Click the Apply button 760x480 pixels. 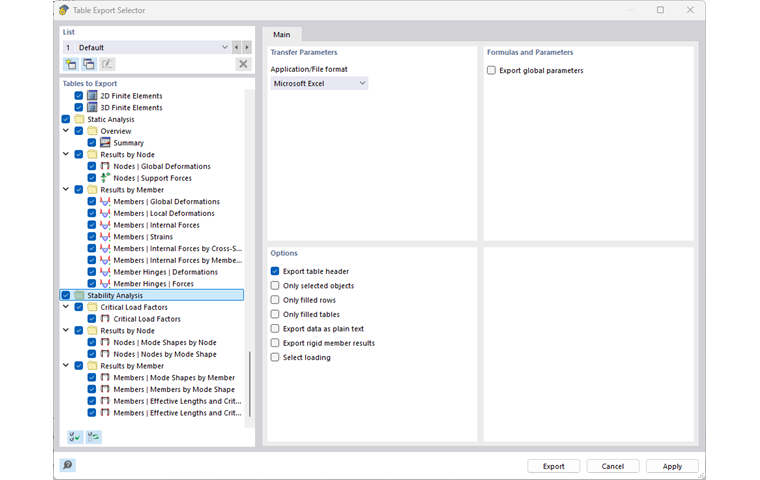pyautogui.click(x=672, y=466)
